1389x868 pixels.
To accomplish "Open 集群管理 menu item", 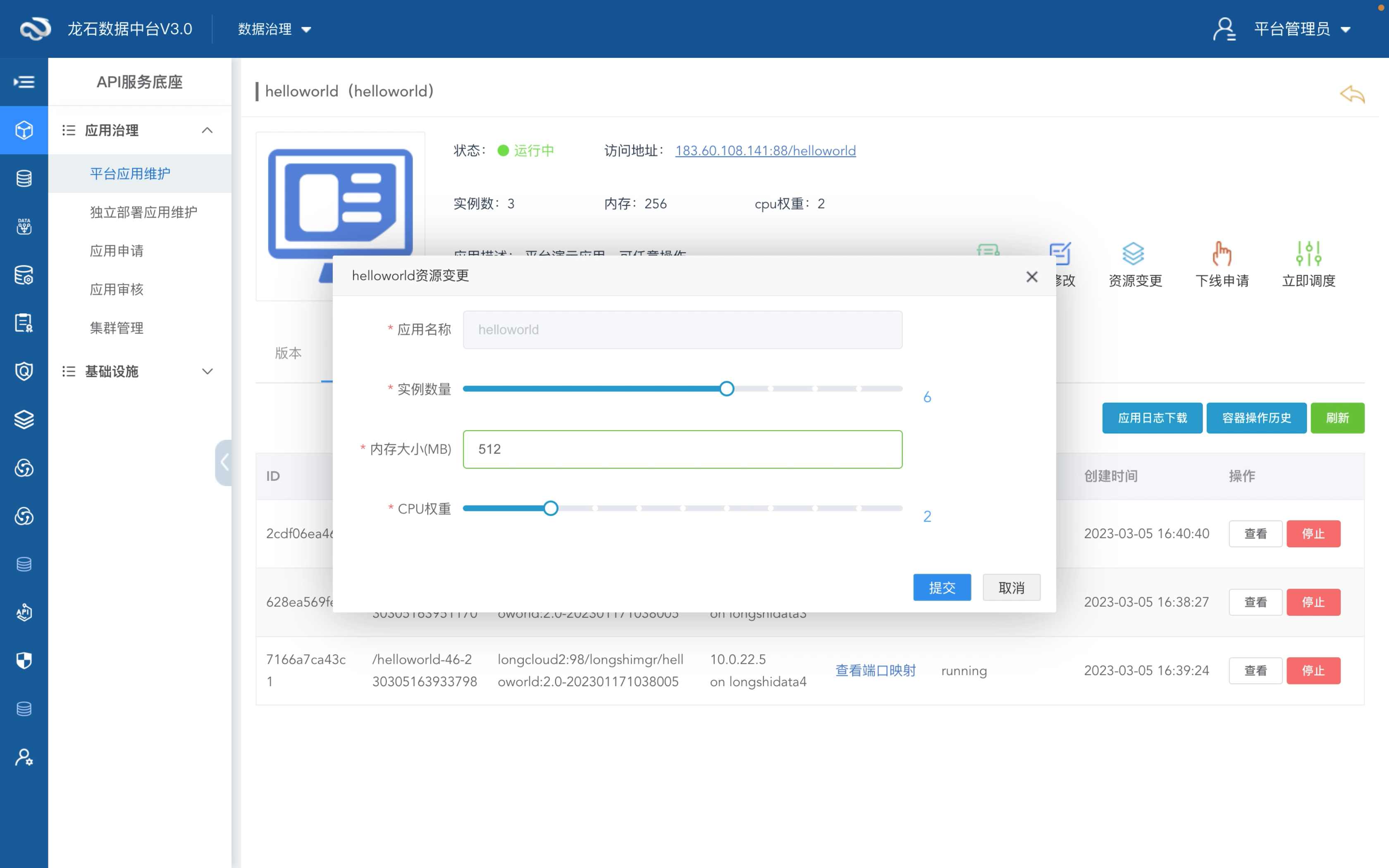I will [117, 328].
